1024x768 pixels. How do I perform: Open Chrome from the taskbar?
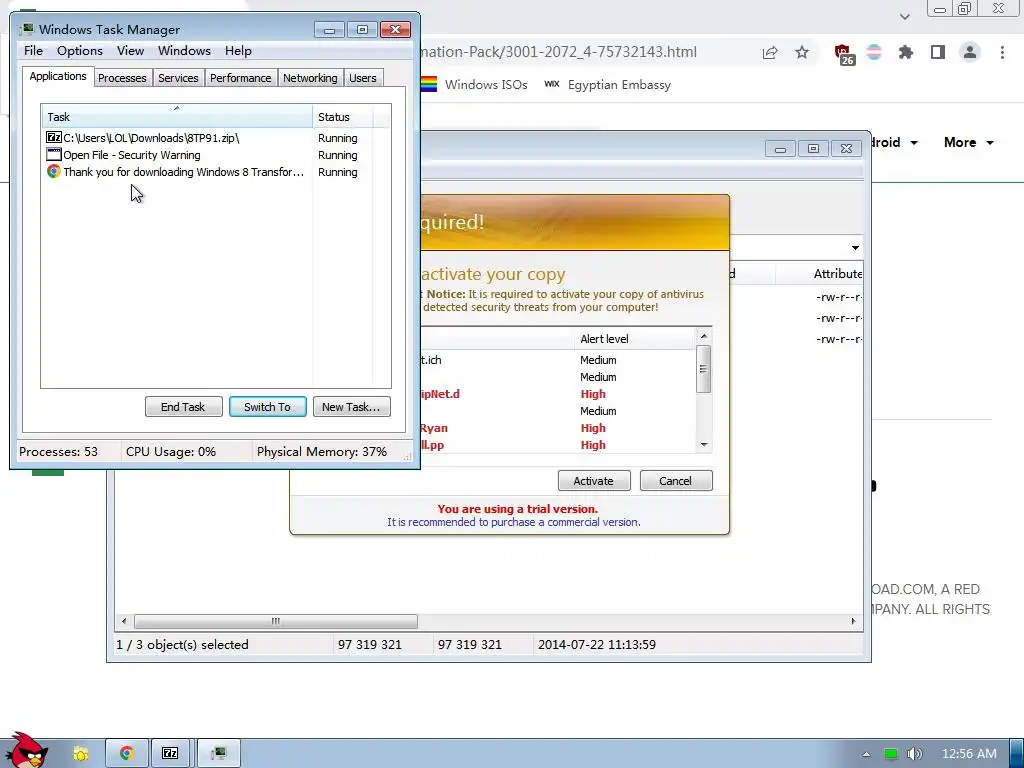tap(127, 754)
